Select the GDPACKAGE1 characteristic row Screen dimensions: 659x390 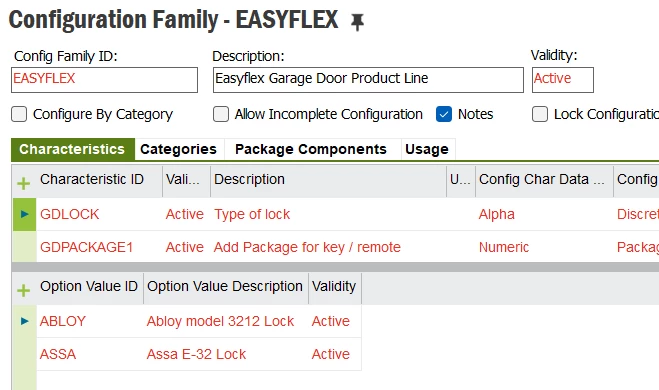click(335, 247)
